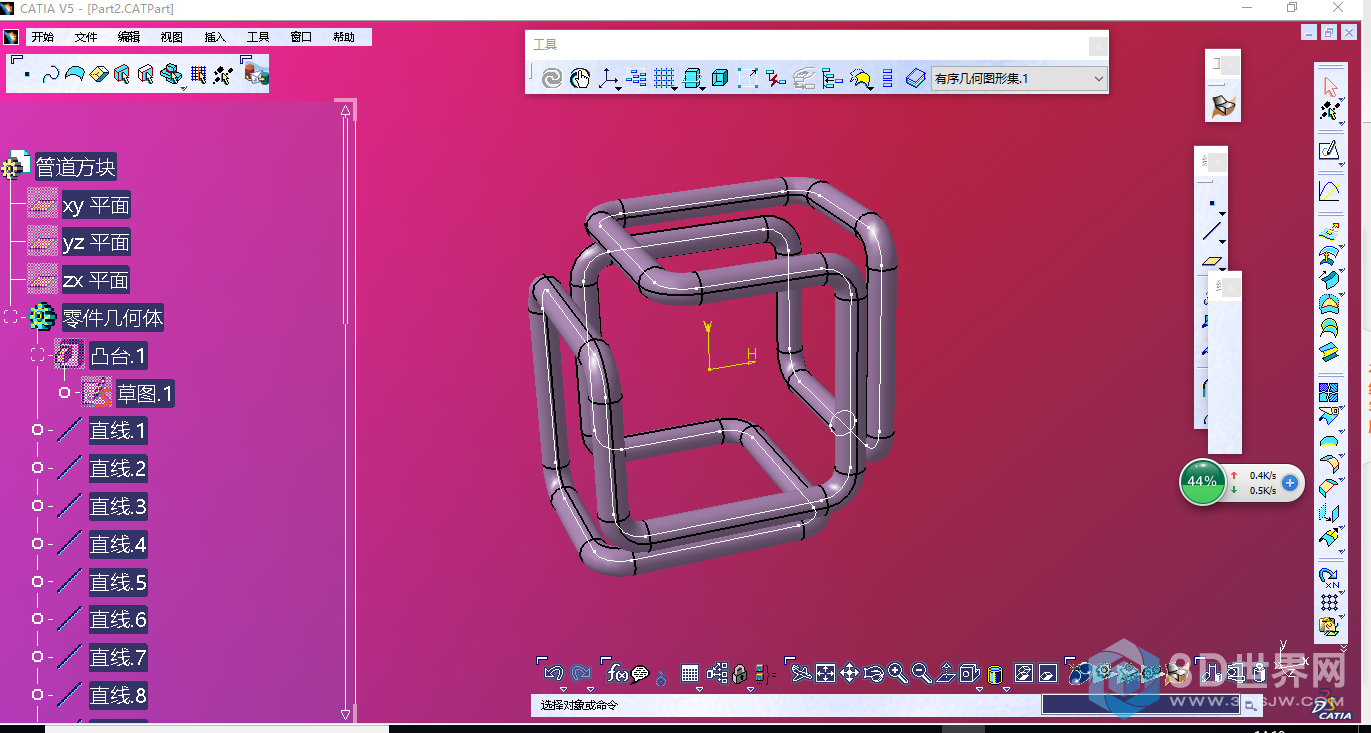
Task: Collapse the 凸台.1 node
Action: click(x=38, y=355)
